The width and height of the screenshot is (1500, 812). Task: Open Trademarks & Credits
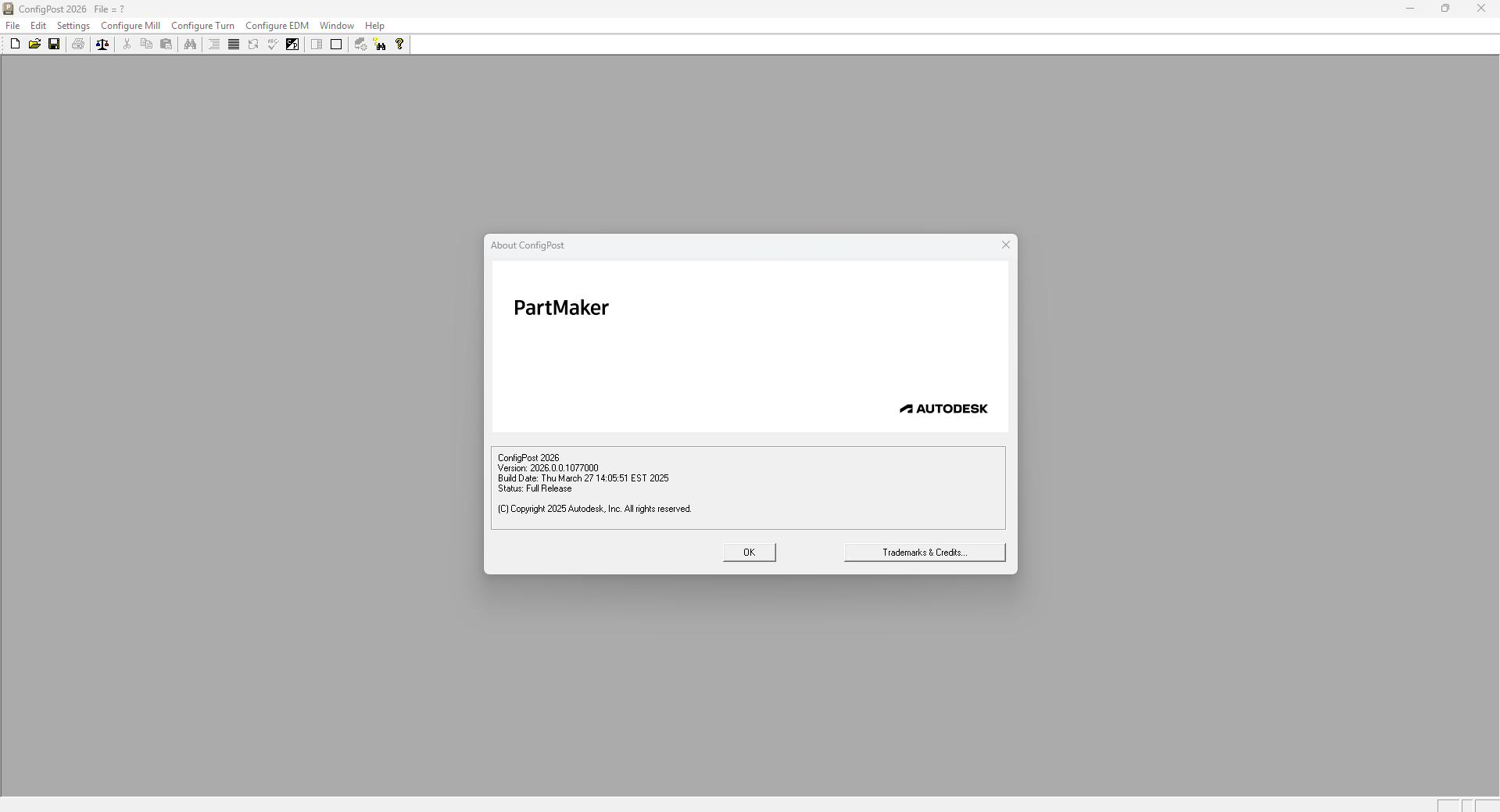pos(925,553)
